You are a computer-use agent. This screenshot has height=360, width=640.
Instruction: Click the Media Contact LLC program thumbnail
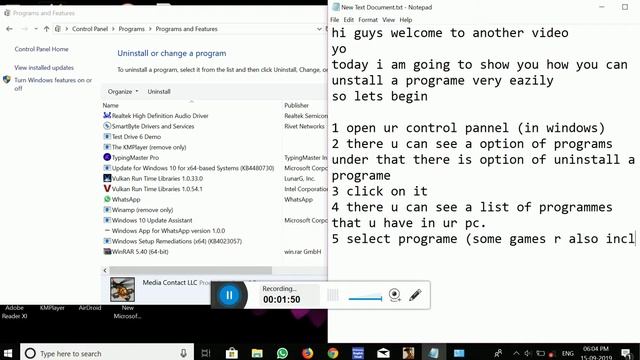(x=122, y=289)
